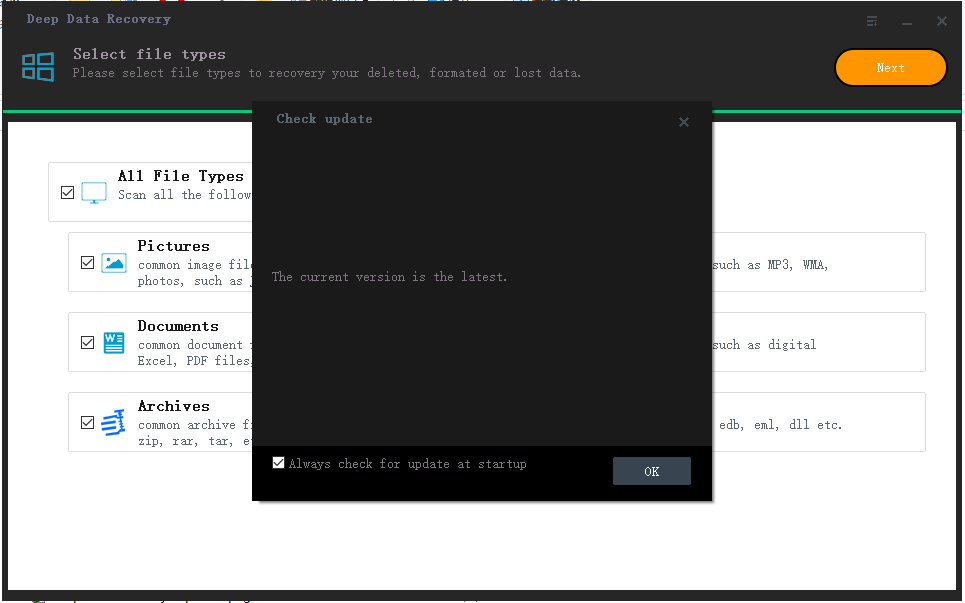Image resolution: width=965 pixels, height=603 pixels.
Task: Click the 'such as digital' text
Action: 764,345
